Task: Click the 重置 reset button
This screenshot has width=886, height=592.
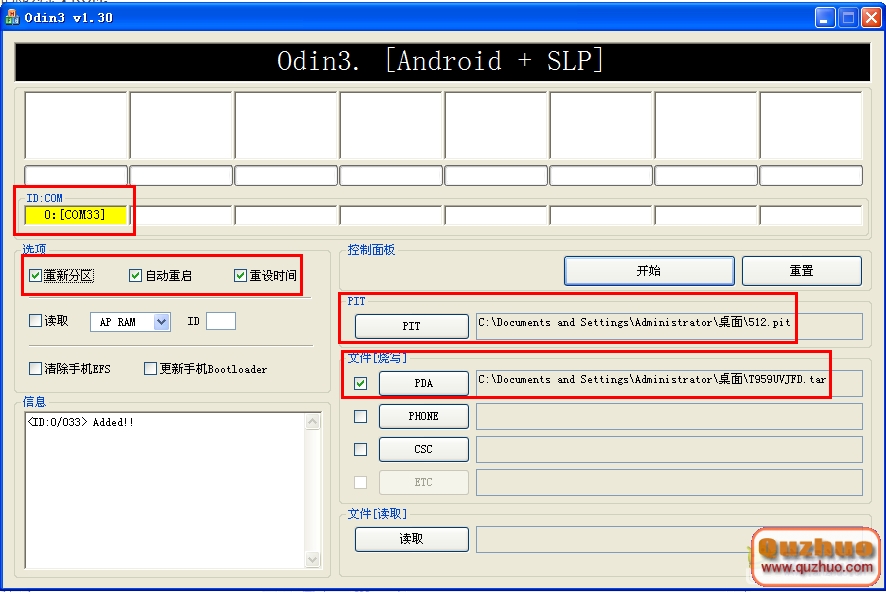Action: coord(802,271)
